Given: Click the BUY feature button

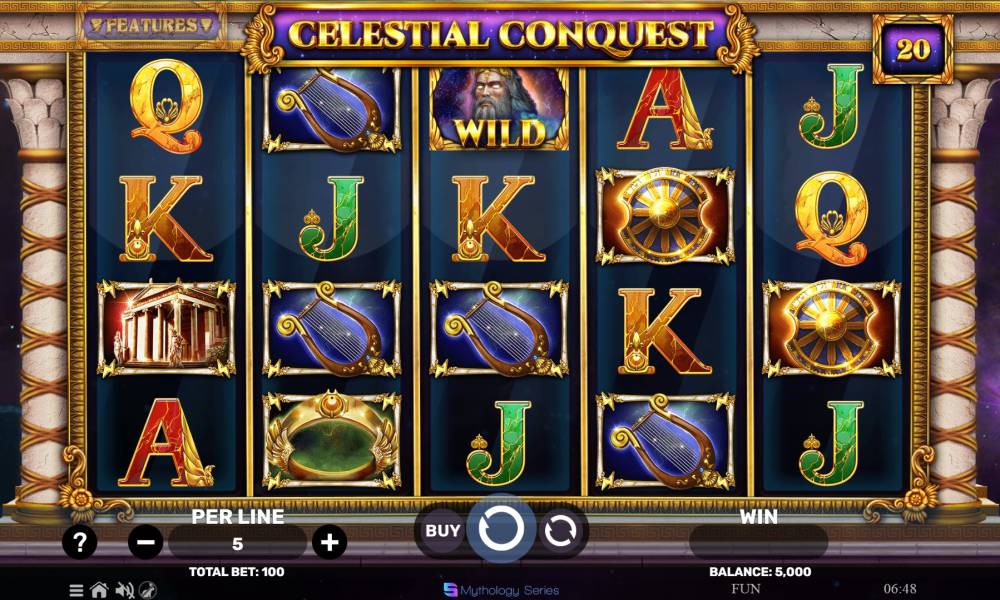Looking at the screenshot, I should click(x=443, y=530).
